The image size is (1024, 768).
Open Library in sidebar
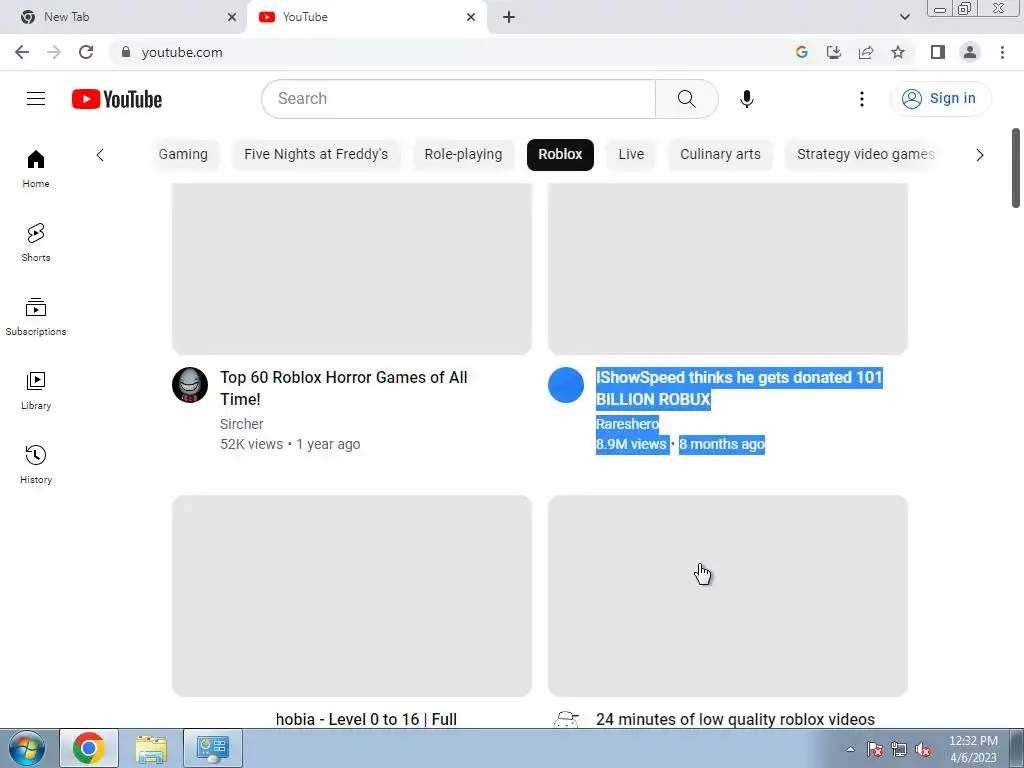point(36,391)
